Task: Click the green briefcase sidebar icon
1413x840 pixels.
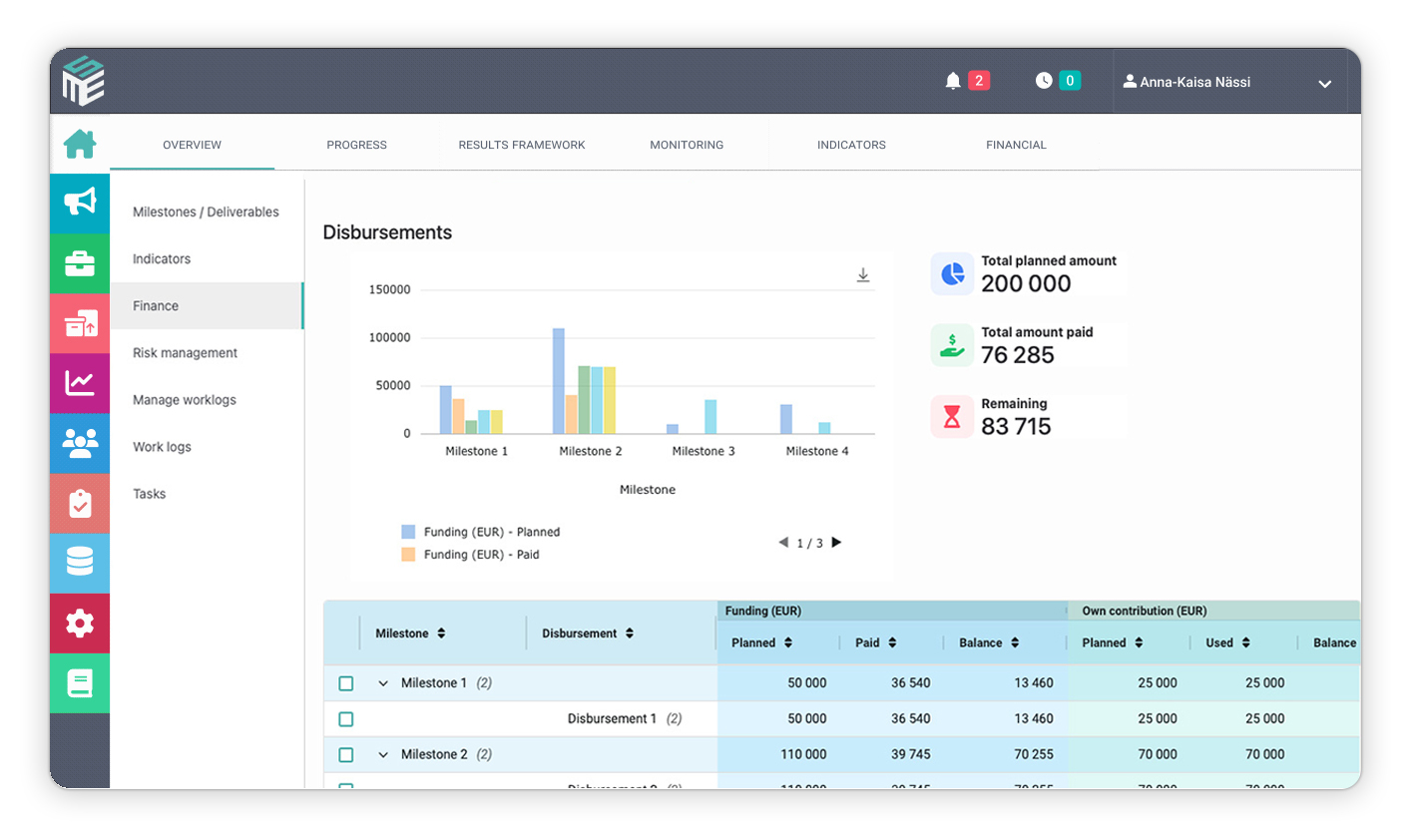Action: pyautogui.click(x=80, y=263)
